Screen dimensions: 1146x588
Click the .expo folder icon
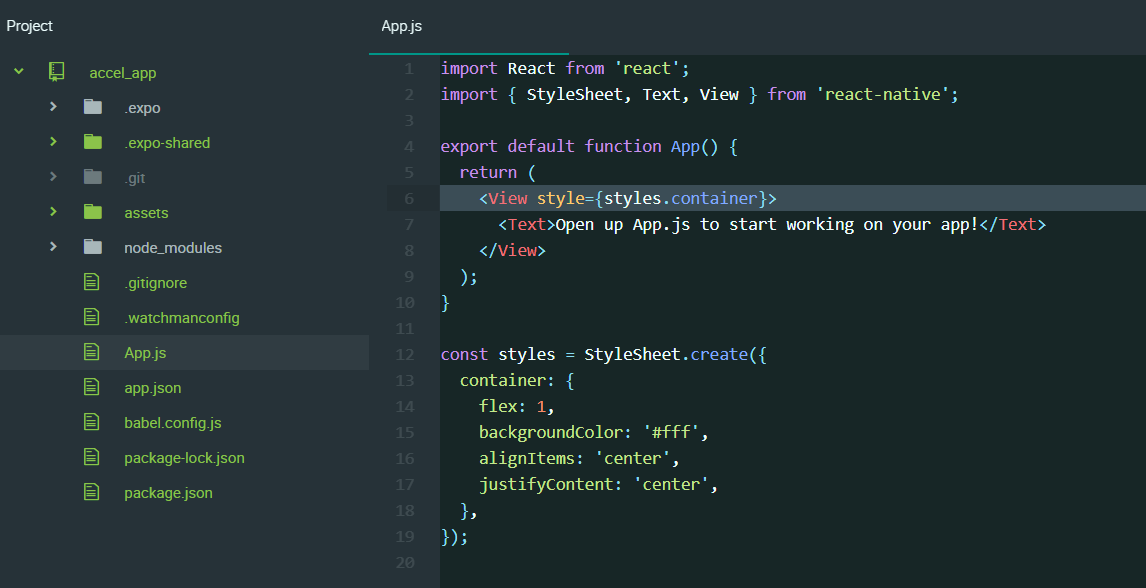tap(93, 108)
